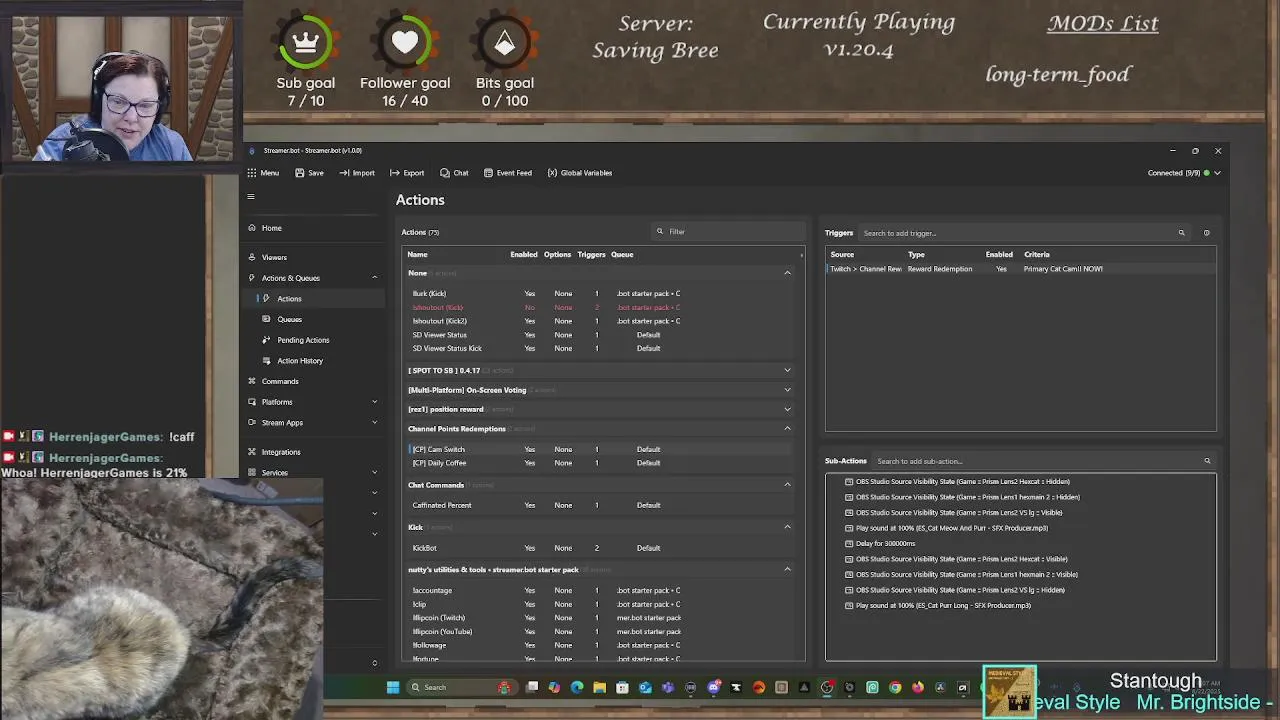This screenshot has height=720, width=1280.
Task: Open the Streamer.bot Menu button
Action: point(264,173)
